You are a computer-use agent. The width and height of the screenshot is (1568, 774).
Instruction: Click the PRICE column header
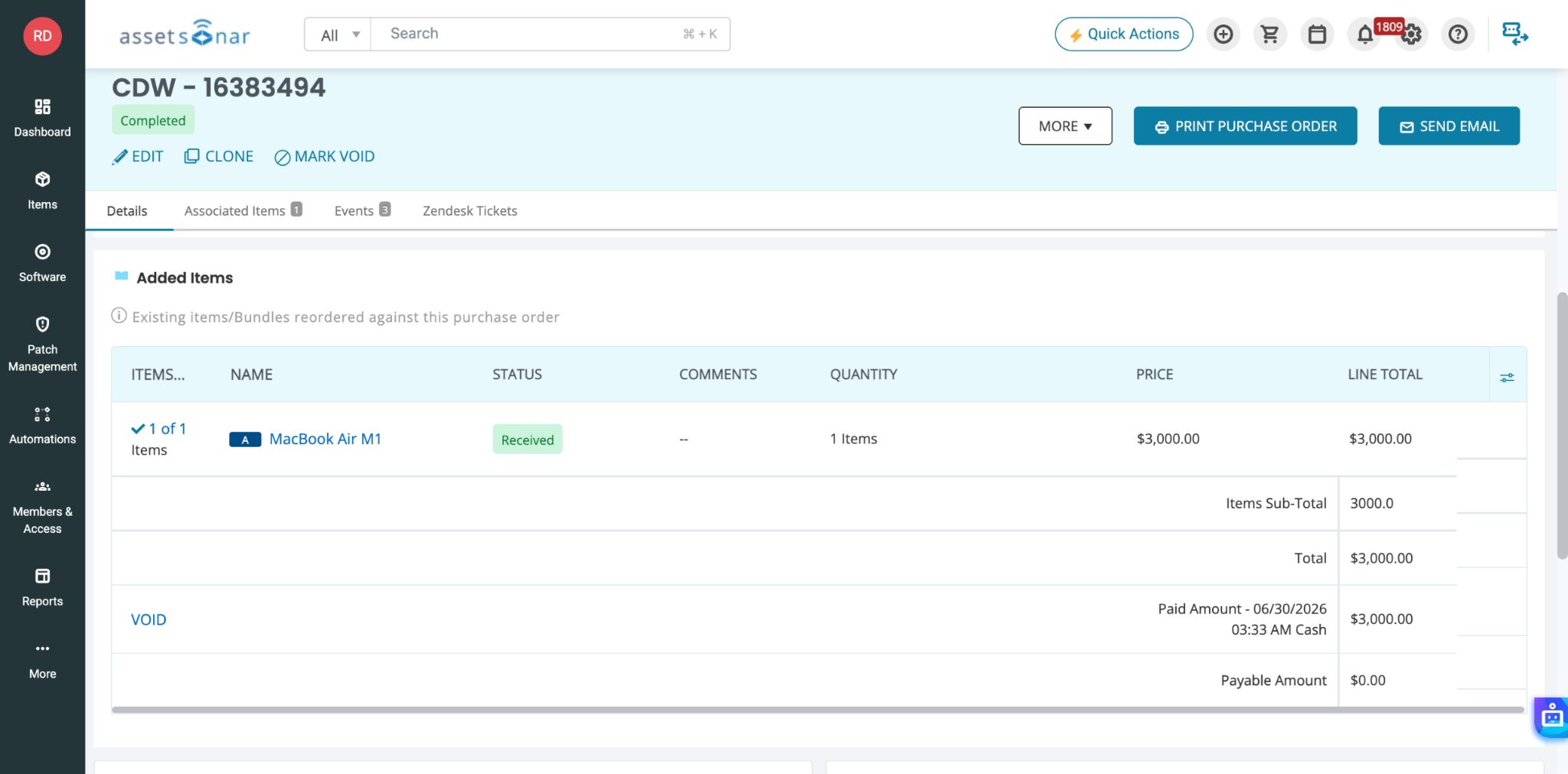(x=1155, y=374)
